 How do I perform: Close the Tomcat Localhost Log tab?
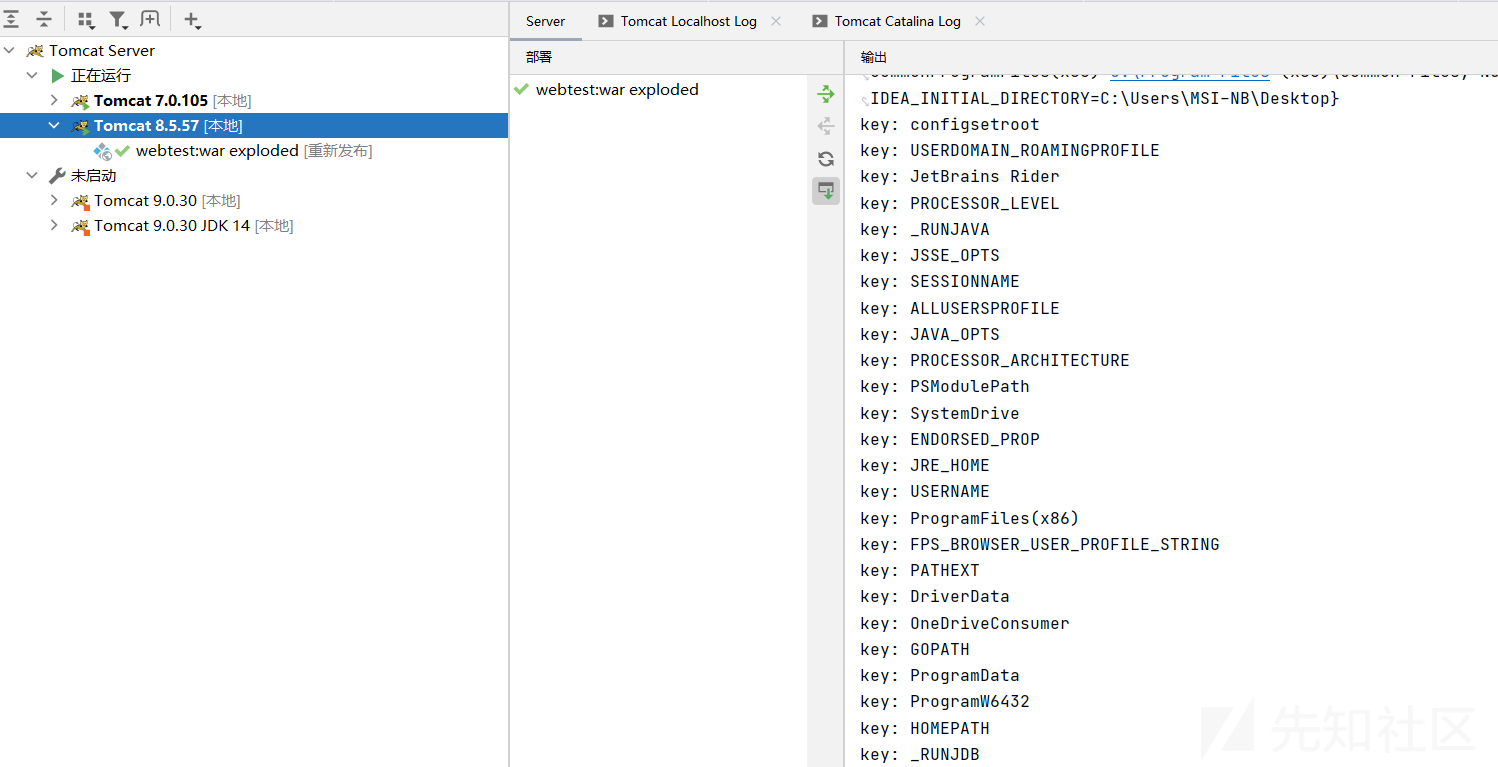pyautogui.click(x=776, y=21)
